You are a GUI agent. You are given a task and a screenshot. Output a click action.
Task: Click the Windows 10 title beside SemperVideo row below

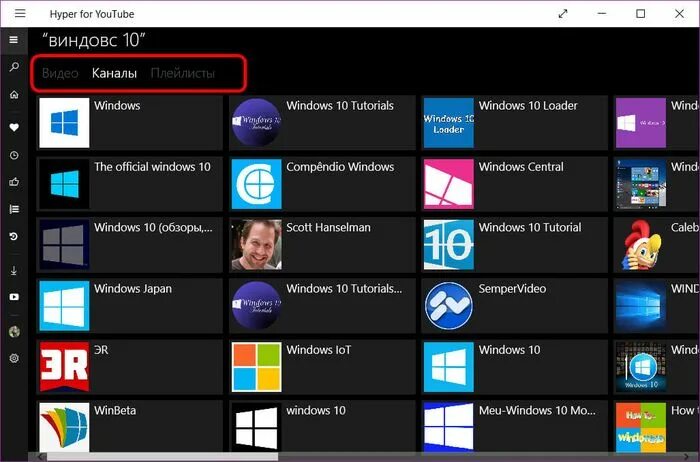[x=509, y=350]
